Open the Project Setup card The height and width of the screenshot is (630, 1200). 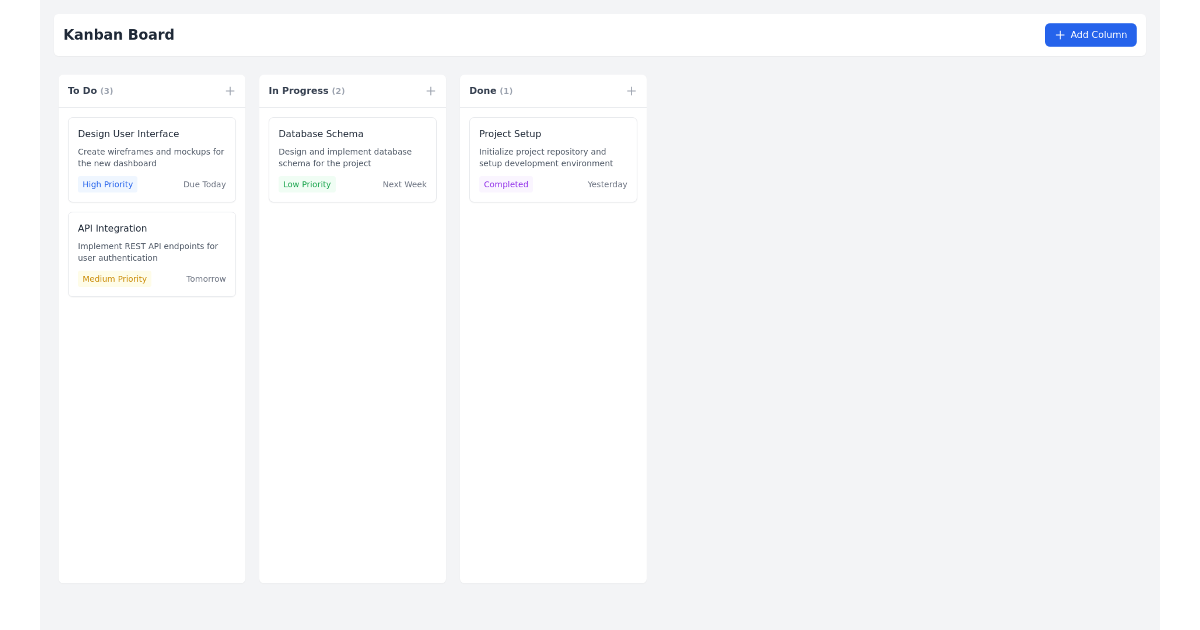coord(553,158)
